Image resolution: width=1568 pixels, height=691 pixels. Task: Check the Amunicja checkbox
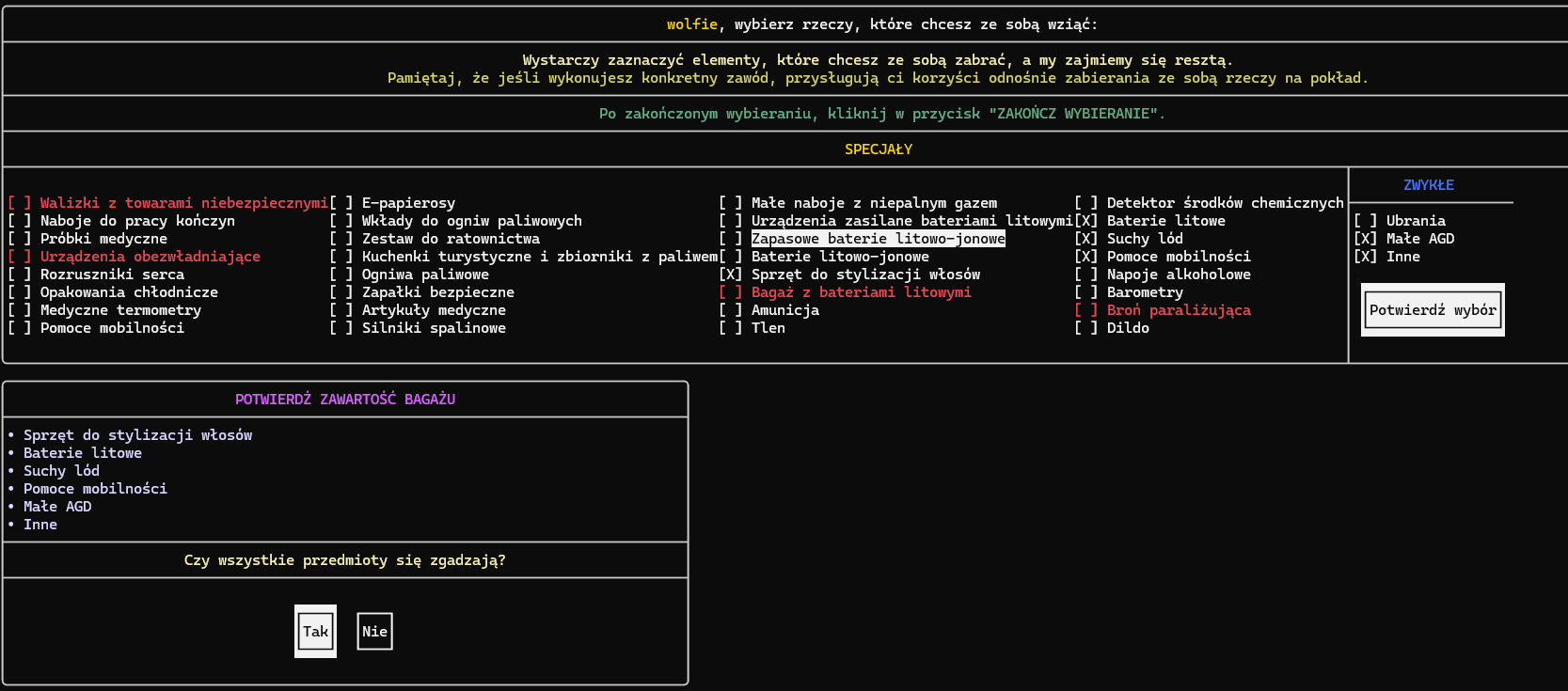click(x=731, y=310)
